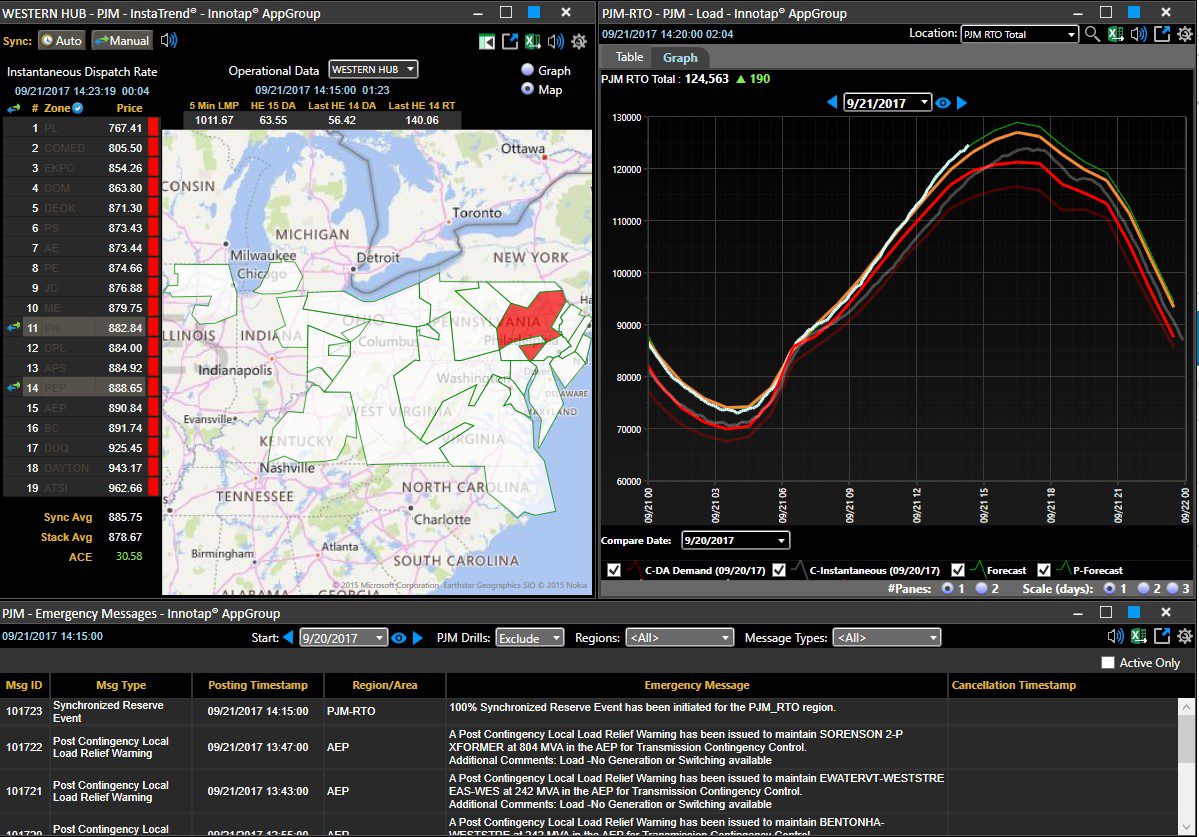The image size is (1199, 837).
Task: Sort messages by Region/Area column
Action: click(x=385, y=685)
